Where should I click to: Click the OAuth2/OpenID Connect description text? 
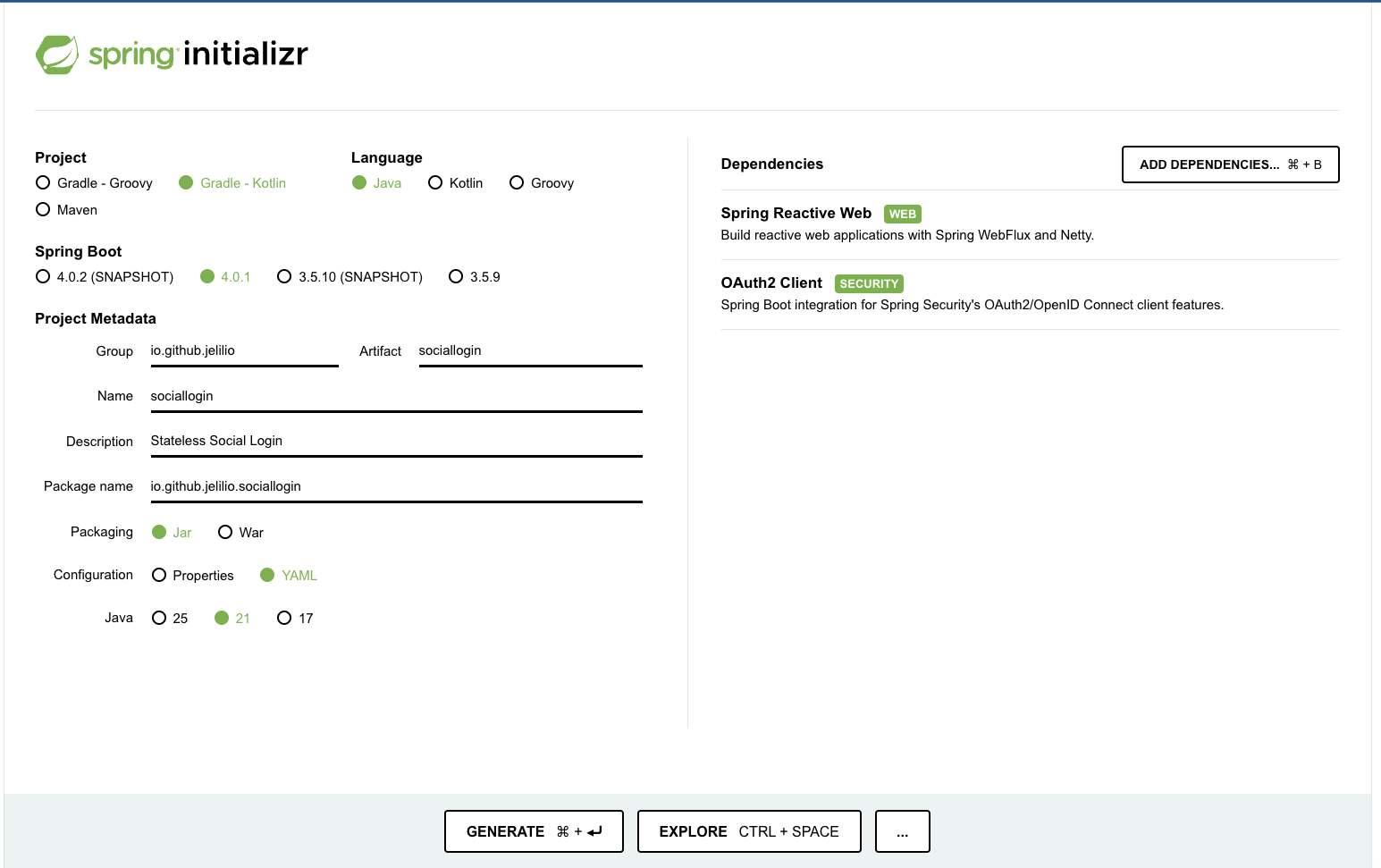point(973,305)
